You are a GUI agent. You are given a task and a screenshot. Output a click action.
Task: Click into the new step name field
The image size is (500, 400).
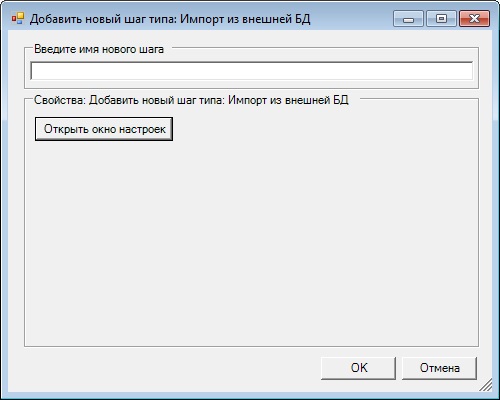[252, 71]
